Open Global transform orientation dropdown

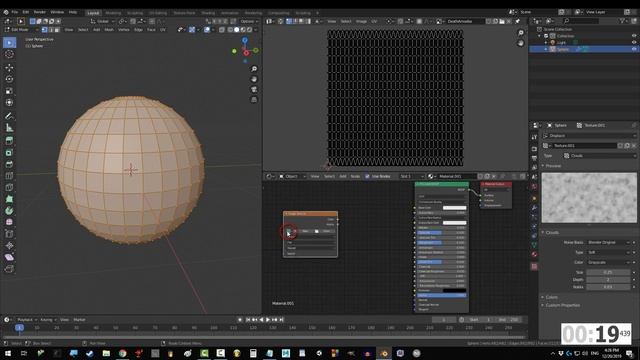[x=102, y=21]
